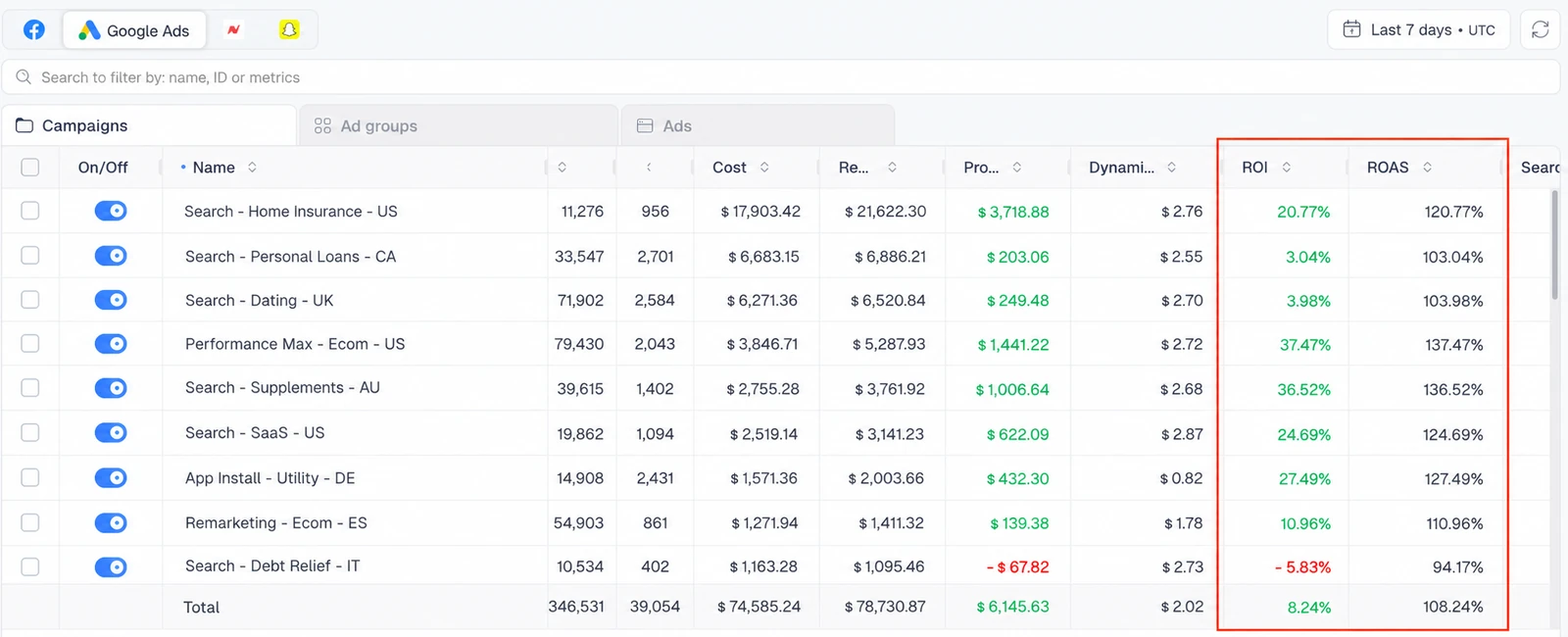Switch to the Ad groups tab

tap(459, 125)
